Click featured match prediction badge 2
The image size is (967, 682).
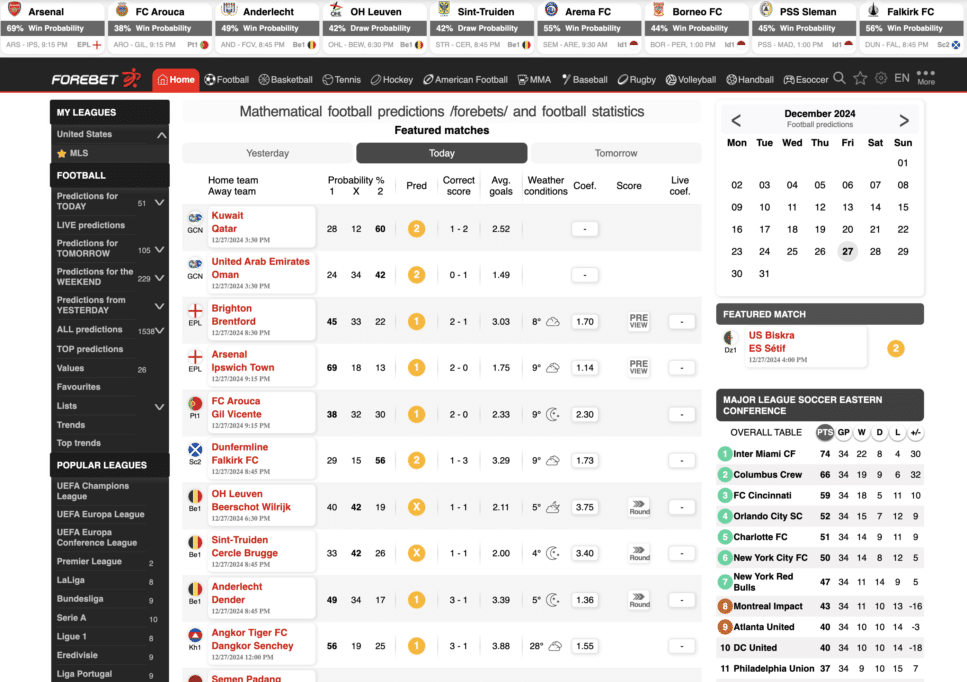pos(895,348)
